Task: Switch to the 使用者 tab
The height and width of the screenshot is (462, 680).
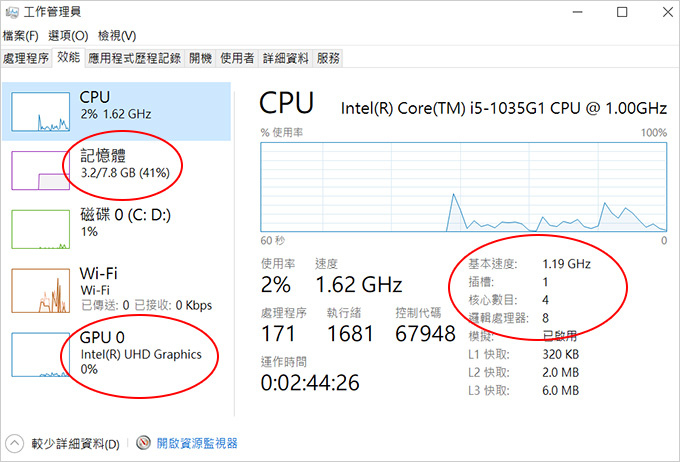Action: click(x=237, y=58)
